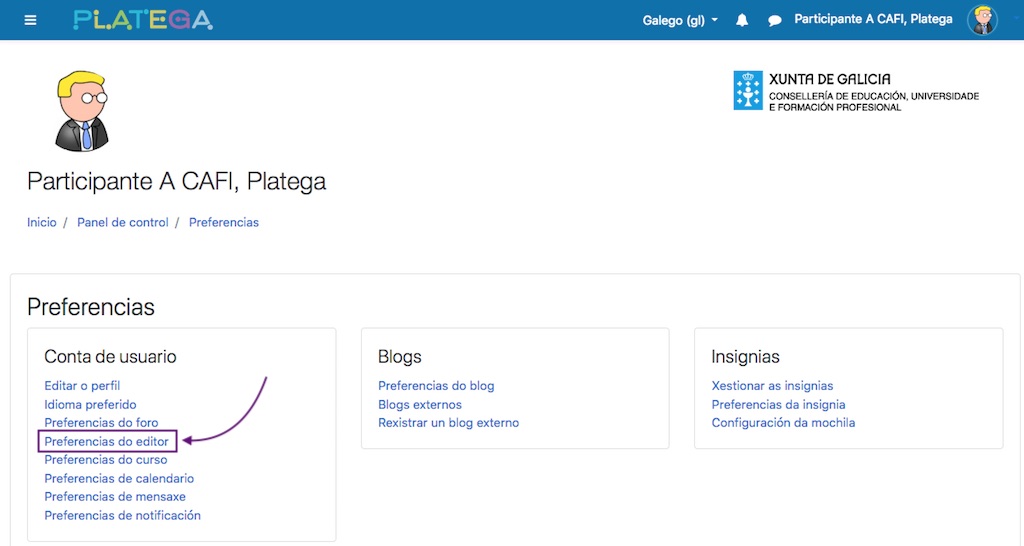
Task: Open the hamburger side menu
Action: coord(30,20)
